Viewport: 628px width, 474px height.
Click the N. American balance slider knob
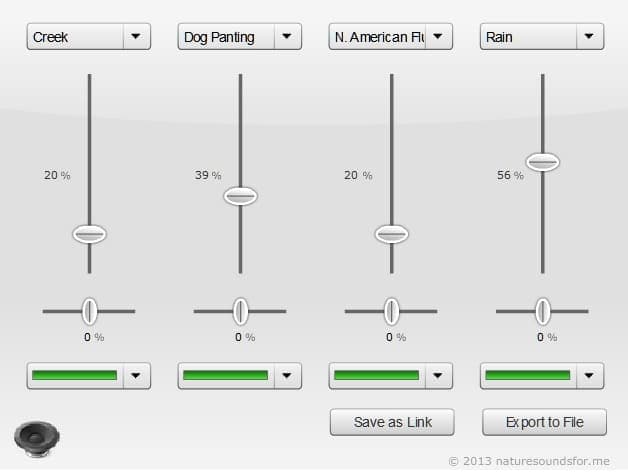[x=391, y=311]
